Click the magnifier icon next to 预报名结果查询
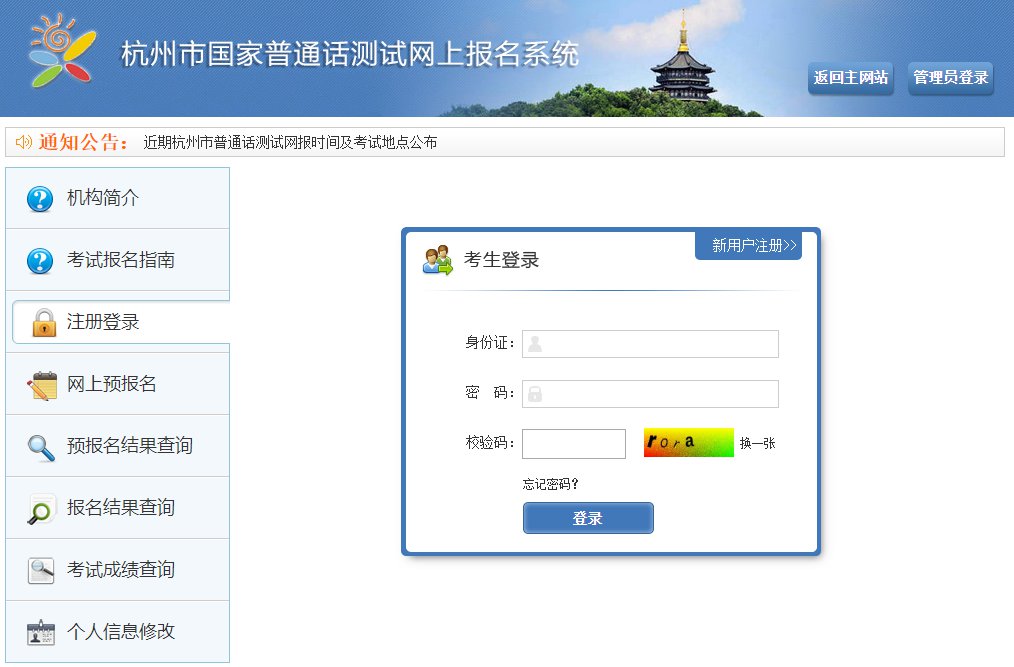Screen dimensions: 1014x667 (x=41, y=448)
